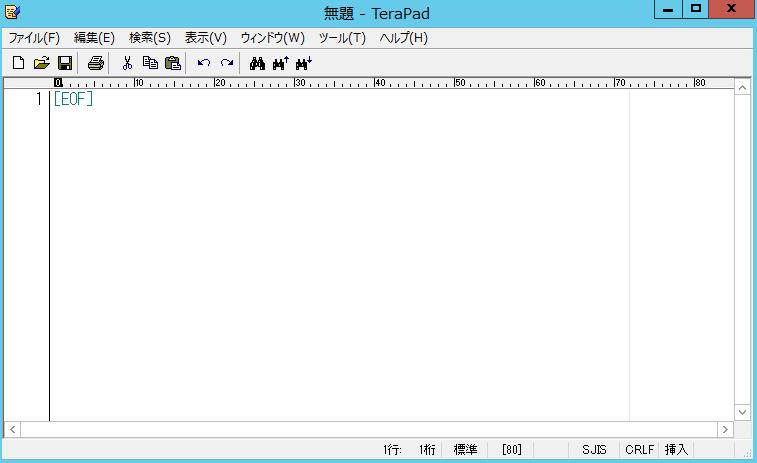This screenshot has width=757, height=463.
Task: Undo the last edit with the undo arrow
Action: click(x=204, y=63)
